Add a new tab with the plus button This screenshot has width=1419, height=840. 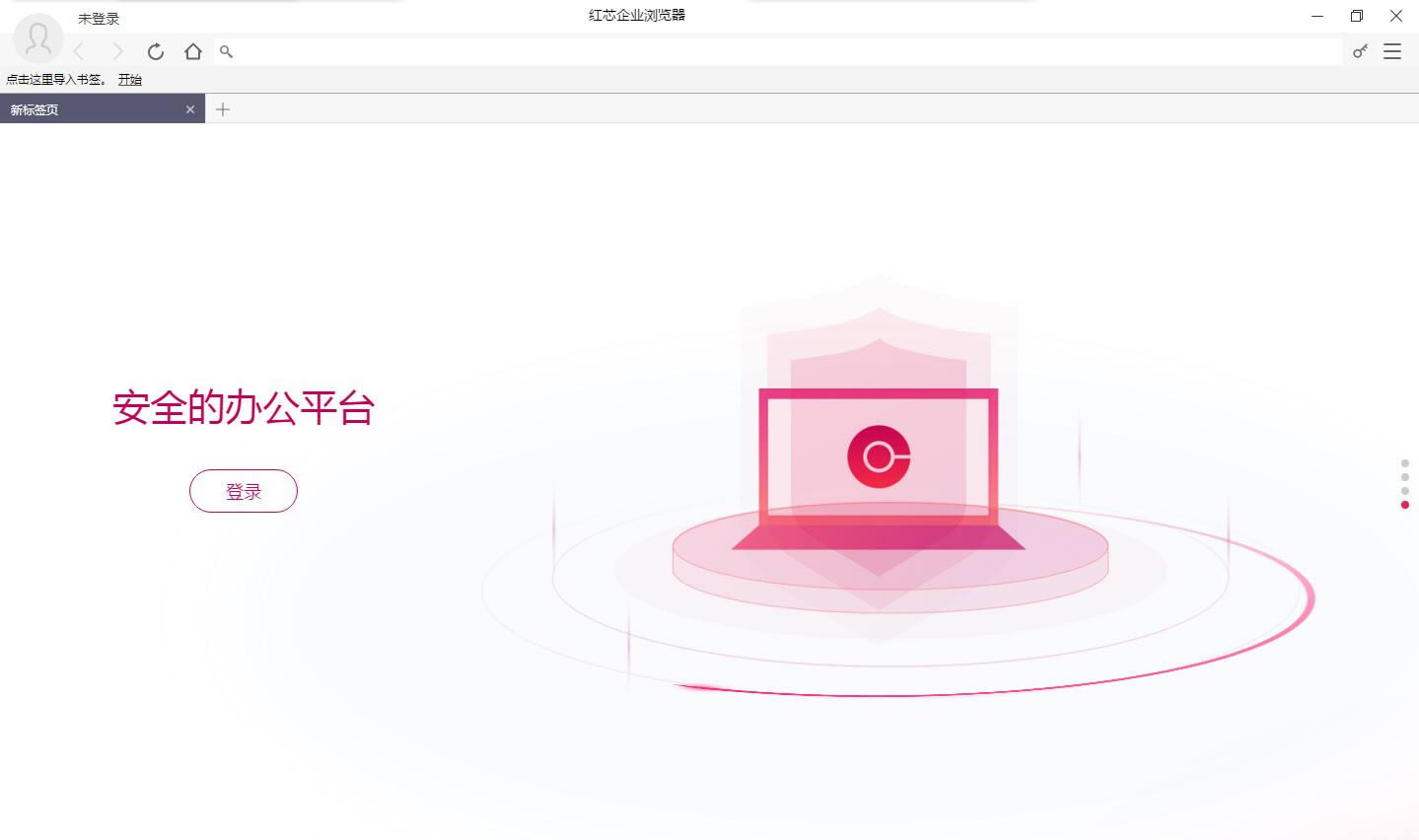223,109
